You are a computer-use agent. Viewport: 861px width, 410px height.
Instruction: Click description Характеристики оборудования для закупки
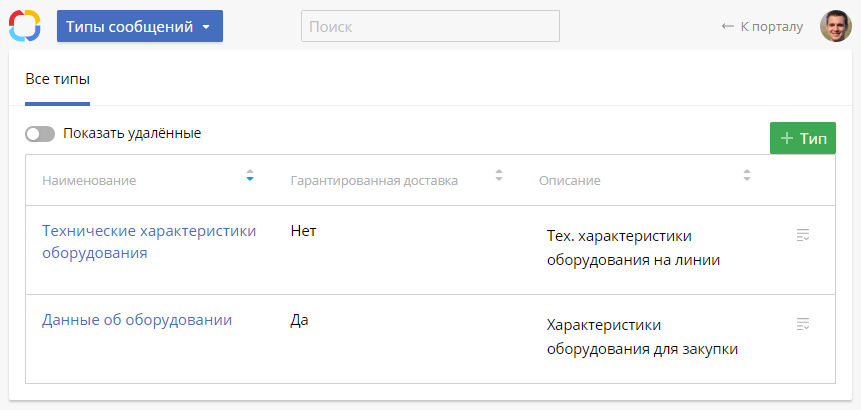tap(642, 337)
